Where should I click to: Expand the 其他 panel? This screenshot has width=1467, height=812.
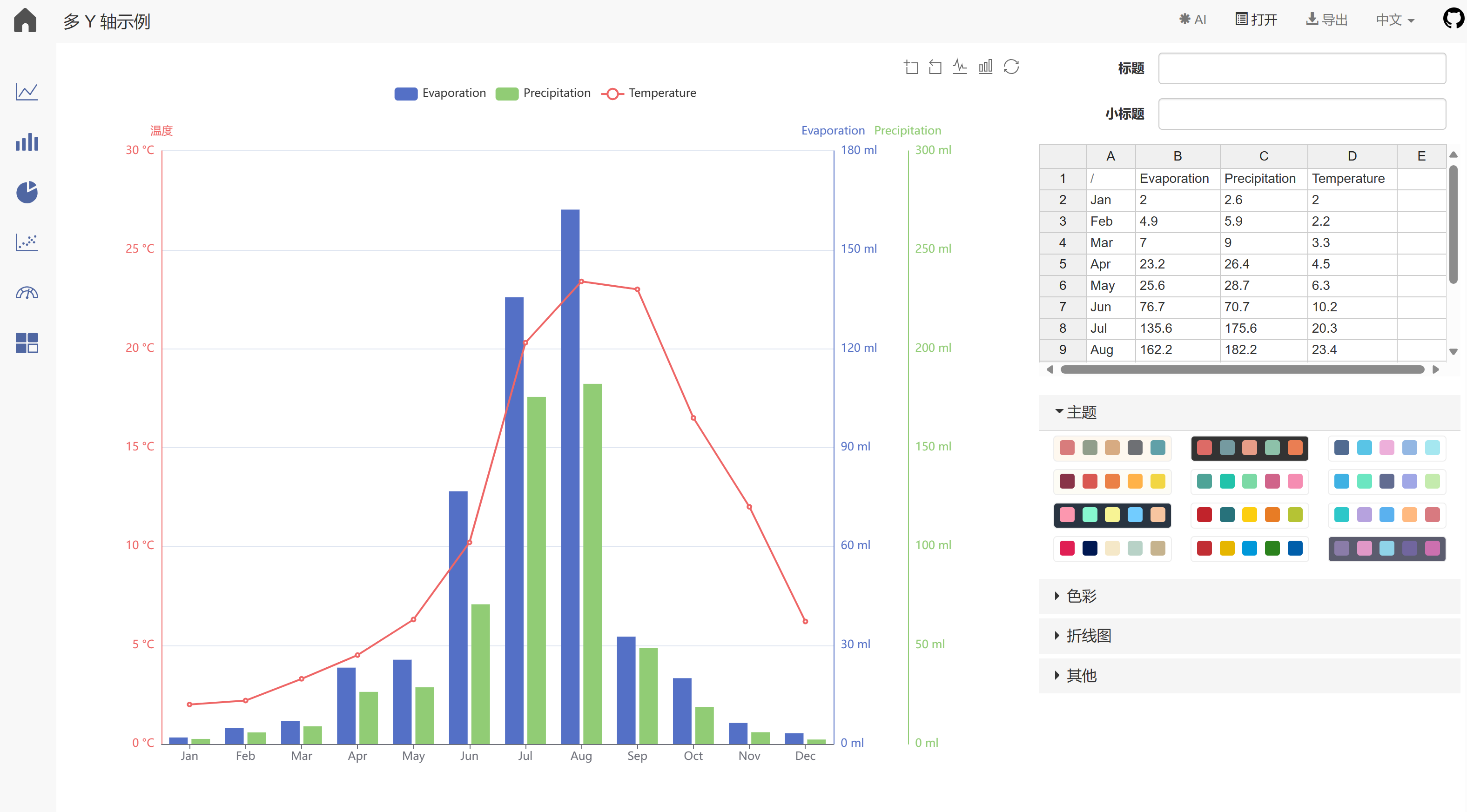pyautogui.click(x=1081, y=675)
